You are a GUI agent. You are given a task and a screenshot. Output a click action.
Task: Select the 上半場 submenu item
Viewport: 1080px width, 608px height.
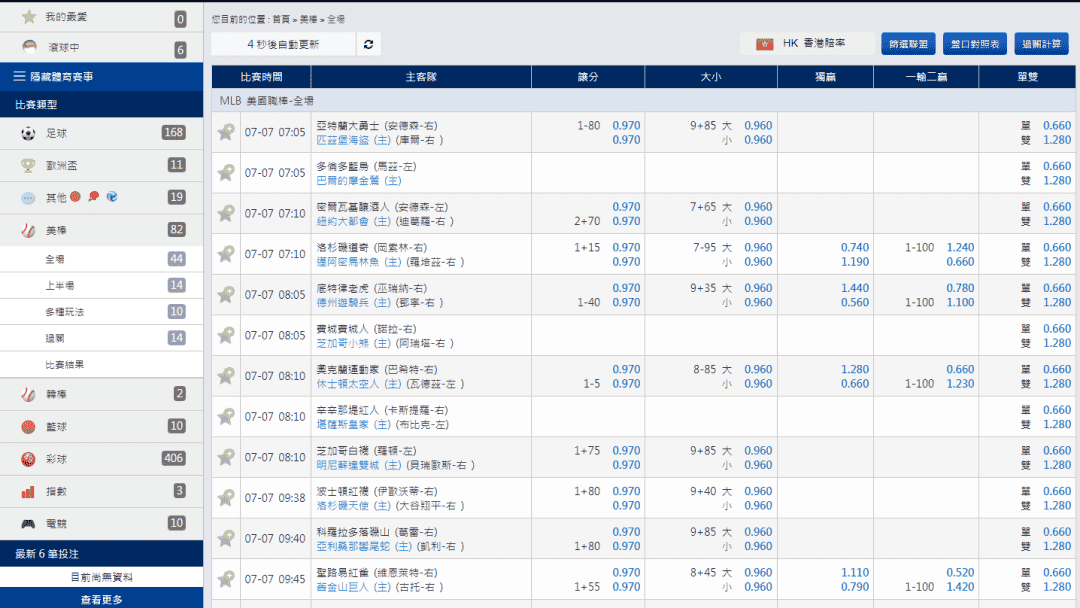102,285
